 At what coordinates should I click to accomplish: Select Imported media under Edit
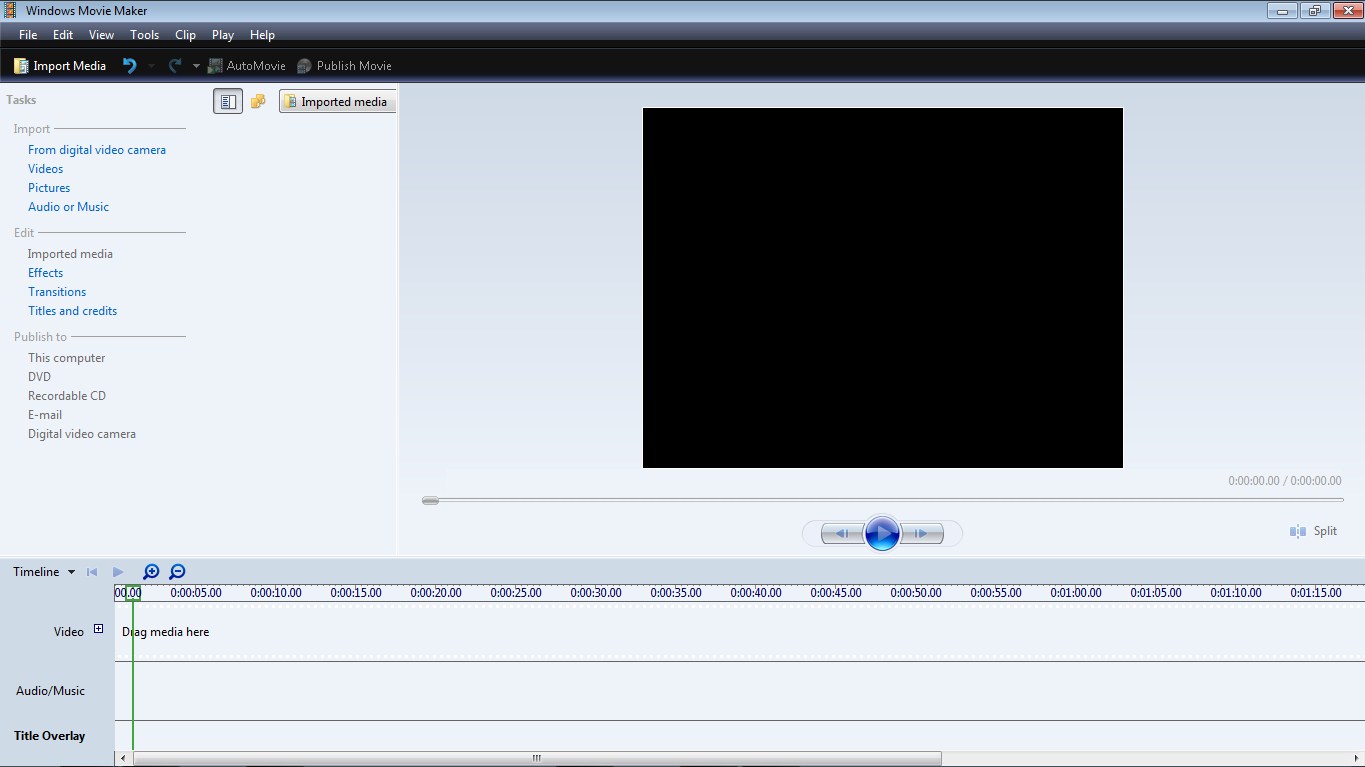(x=70, y=254)
